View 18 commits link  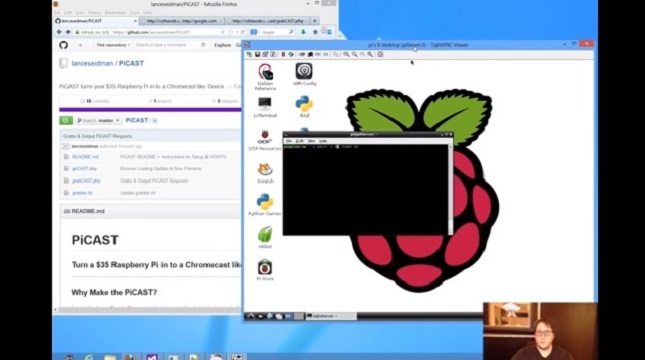tap(95, 101)
